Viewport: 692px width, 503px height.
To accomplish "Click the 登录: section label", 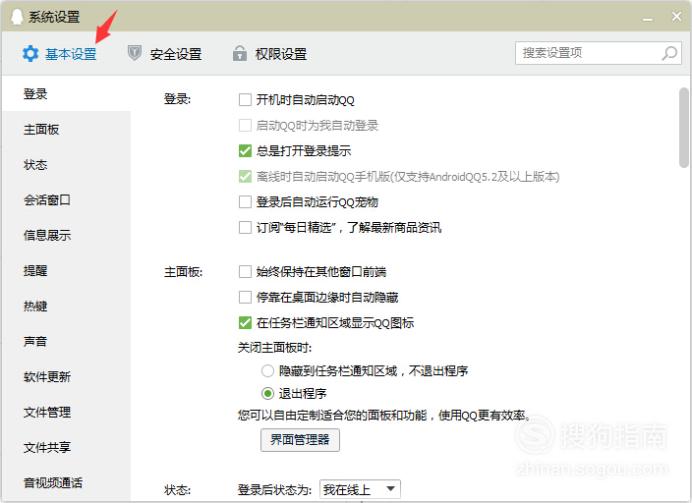I will pos(177,99).
